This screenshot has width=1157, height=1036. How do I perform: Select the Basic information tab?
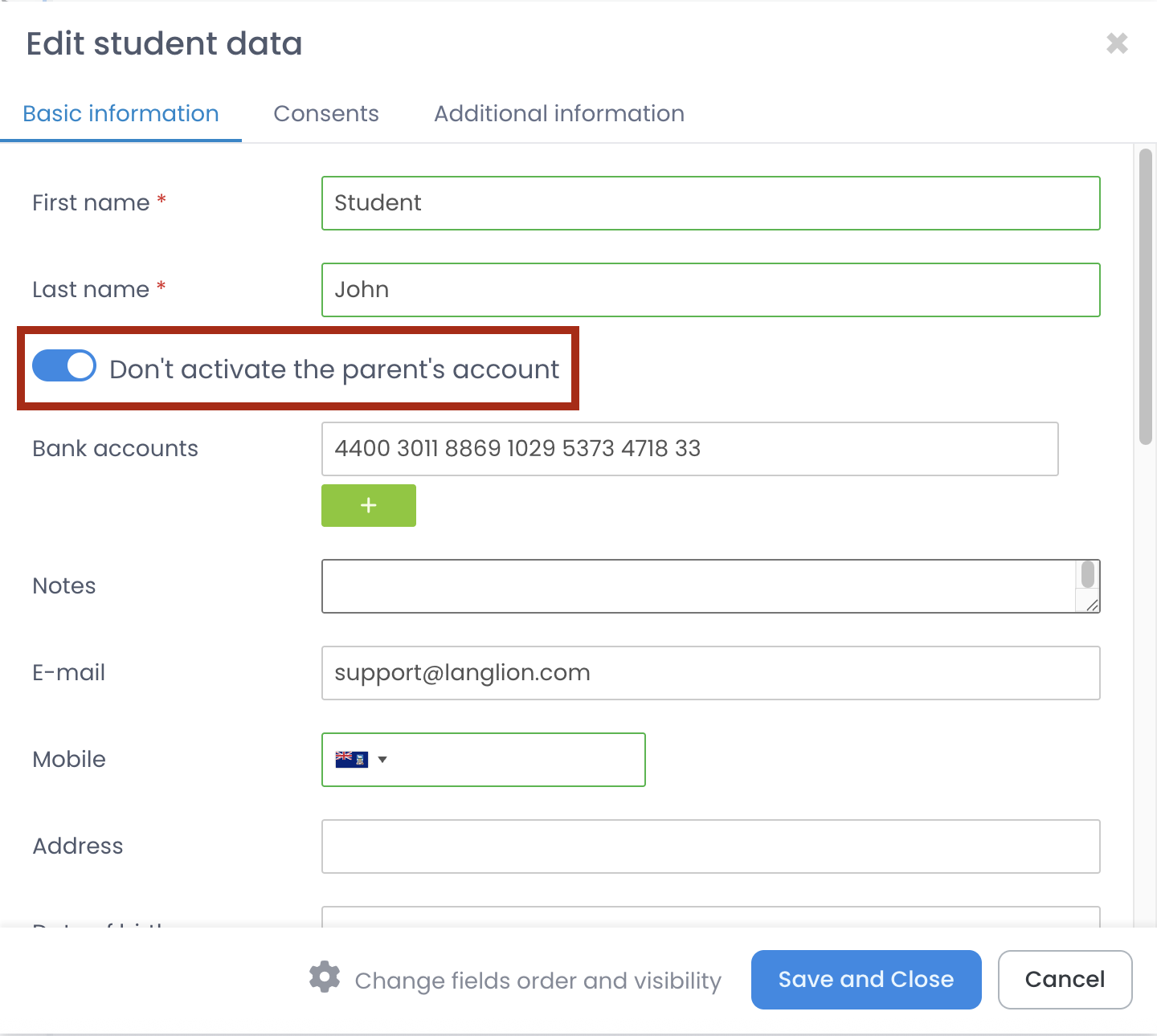(121, 113)
